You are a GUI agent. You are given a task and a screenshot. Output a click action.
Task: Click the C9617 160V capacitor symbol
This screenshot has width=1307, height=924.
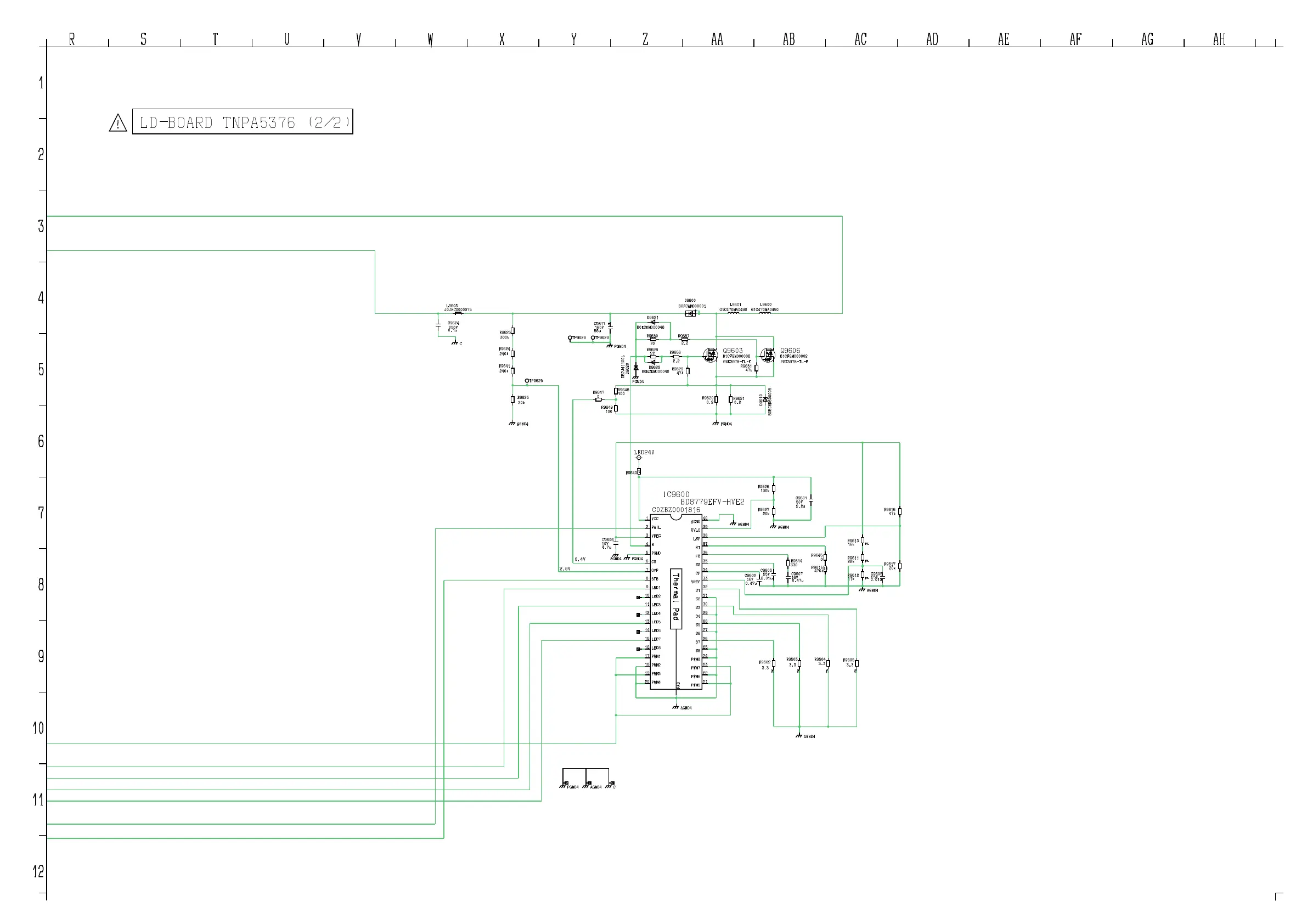[x=610, y=328]
